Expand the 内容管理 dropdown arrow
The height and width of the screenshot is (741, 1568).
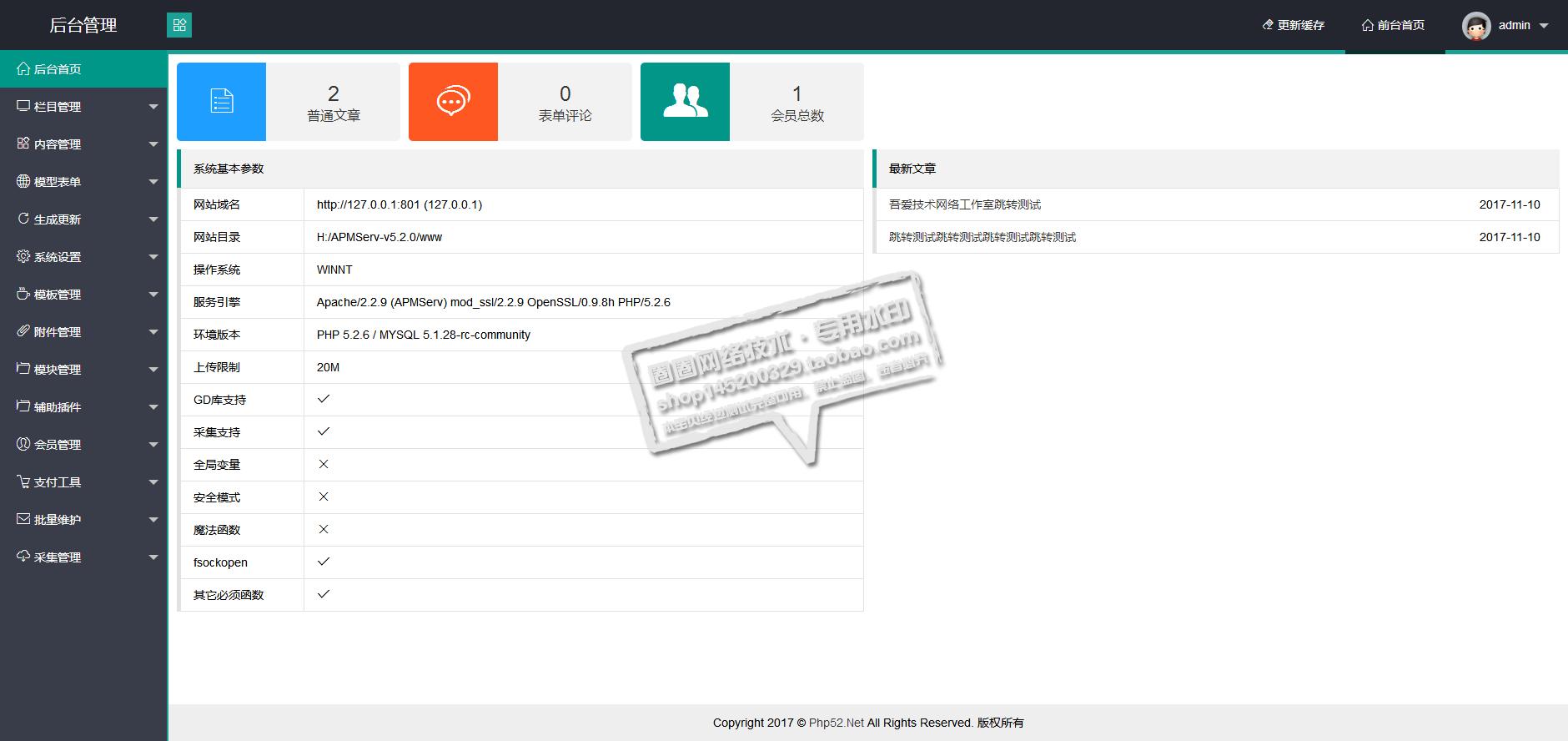(x=153, y=144)
